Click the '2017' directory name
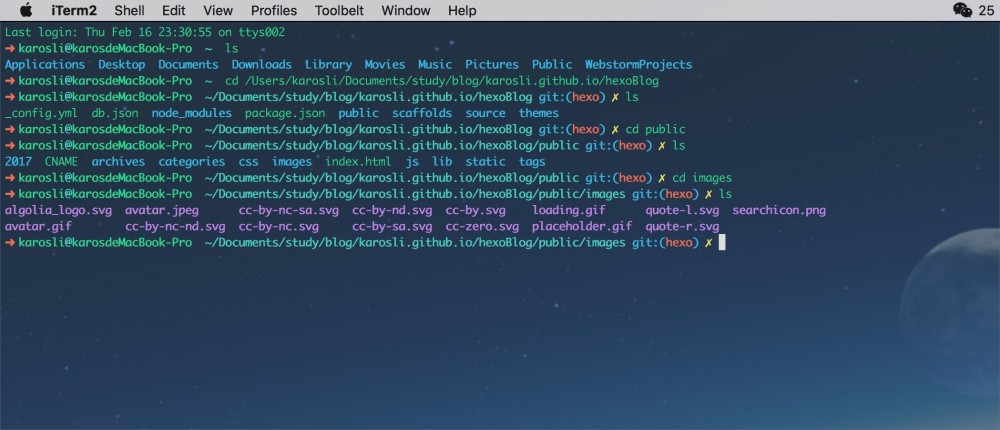Image resolution: width=1000 pixels, height=430 pixels. 18,162
